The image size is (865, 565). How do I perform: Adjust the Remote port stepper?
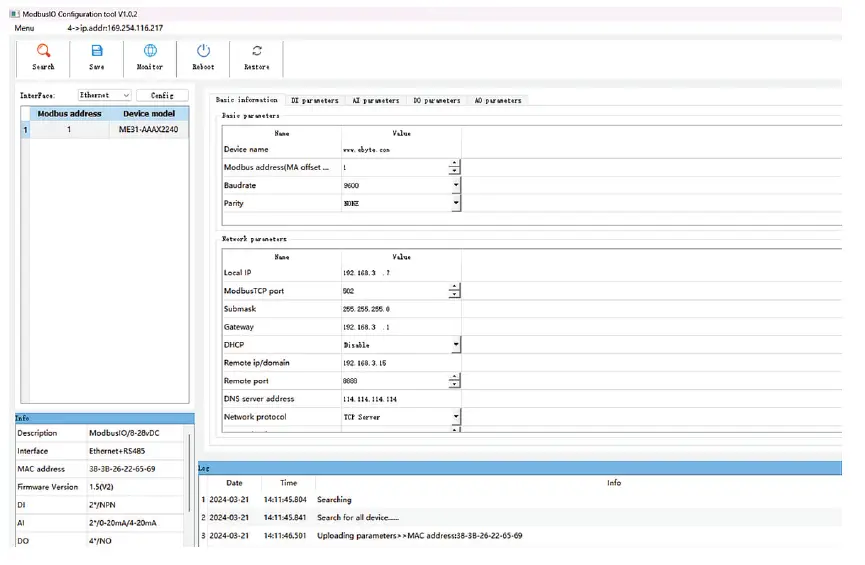pos(454,381)
